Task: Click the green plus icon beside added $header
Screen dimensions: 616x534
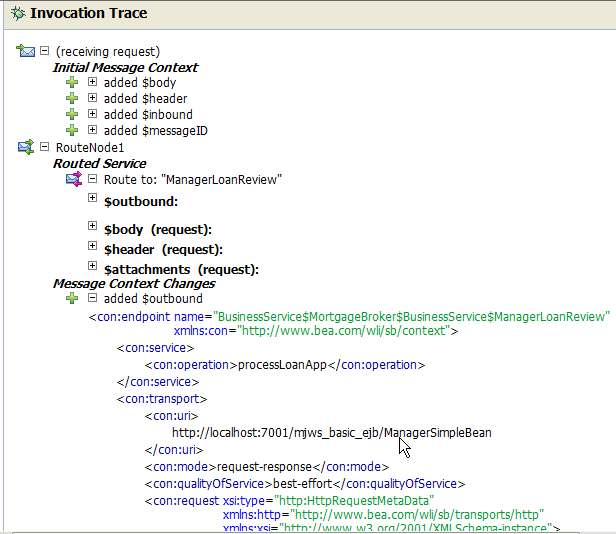Action: 72,98
